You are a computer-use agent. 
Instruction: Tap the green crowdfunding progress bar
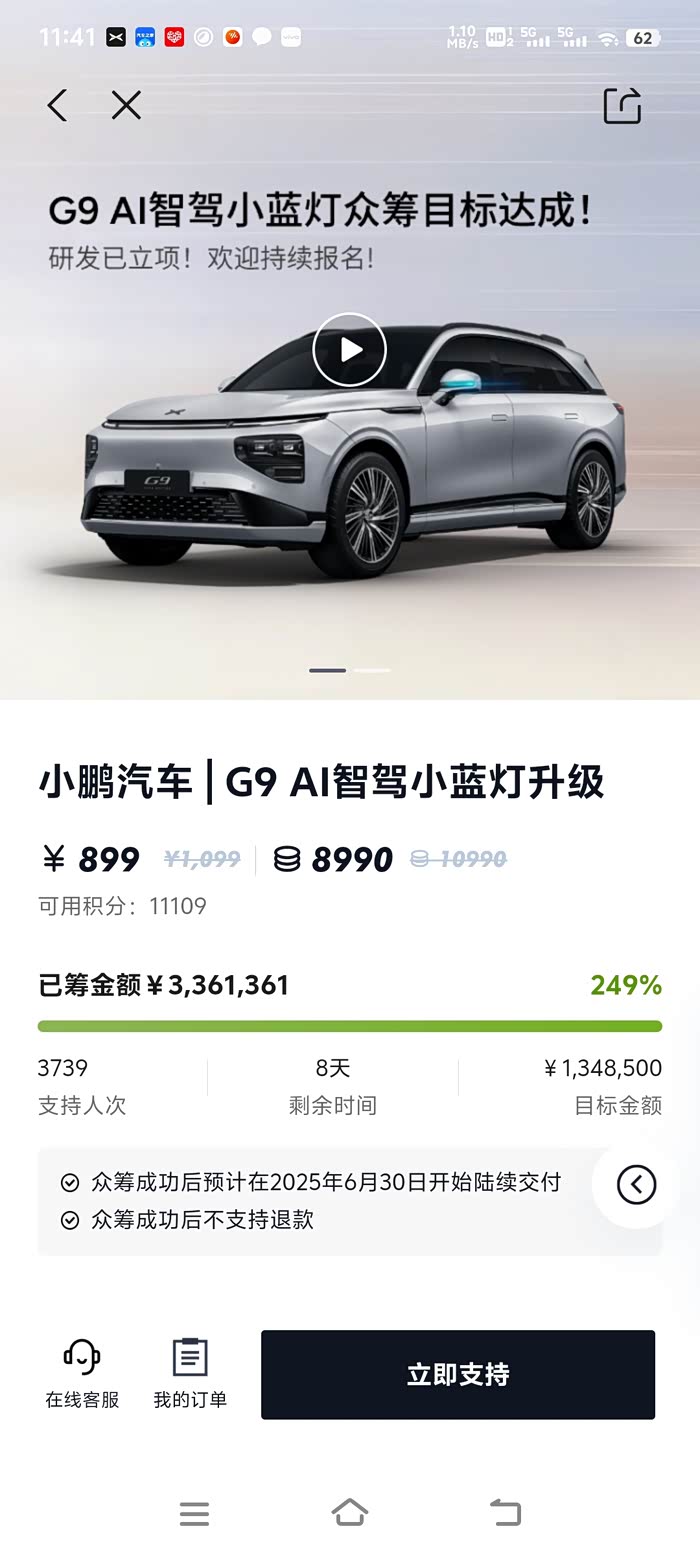click(x=350, y=1026)
